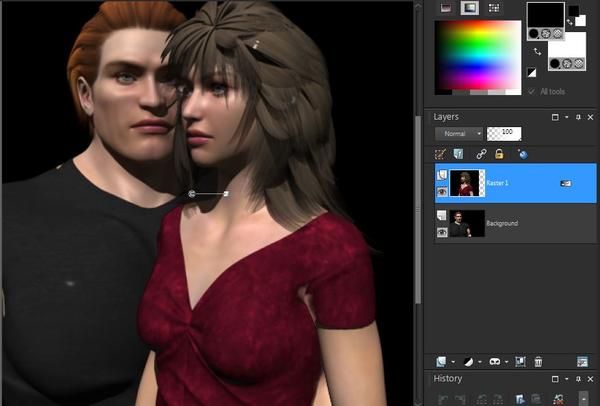Delete layer with the trash icon

538,361
